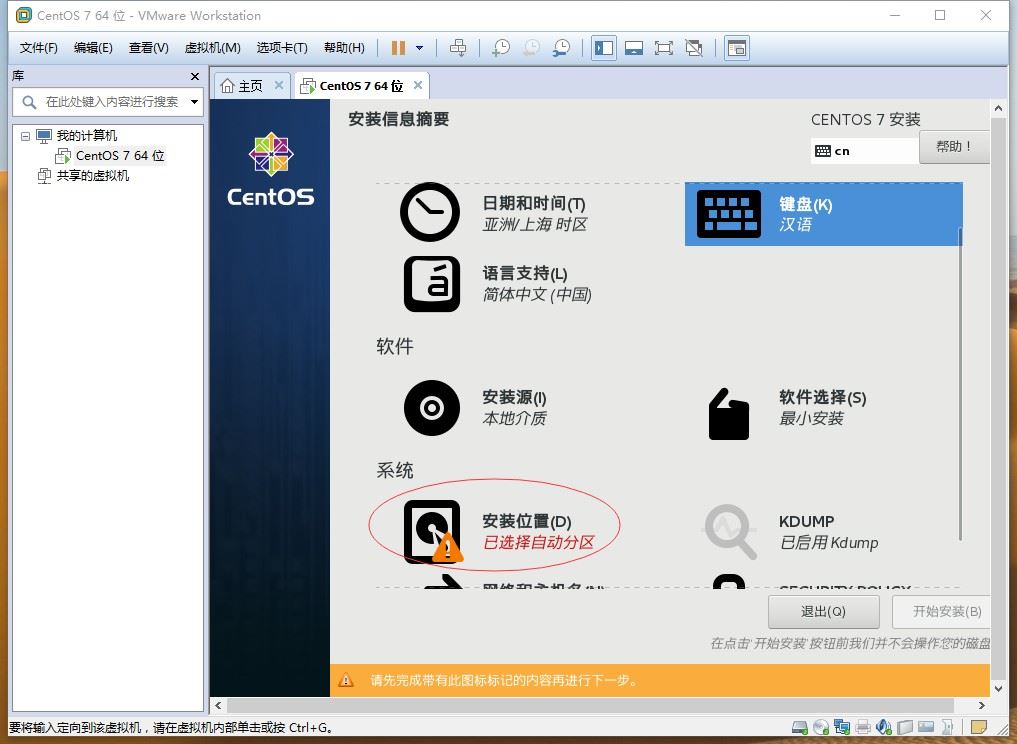Click 已选择自动分区 status text

click(x=538, y=543)
